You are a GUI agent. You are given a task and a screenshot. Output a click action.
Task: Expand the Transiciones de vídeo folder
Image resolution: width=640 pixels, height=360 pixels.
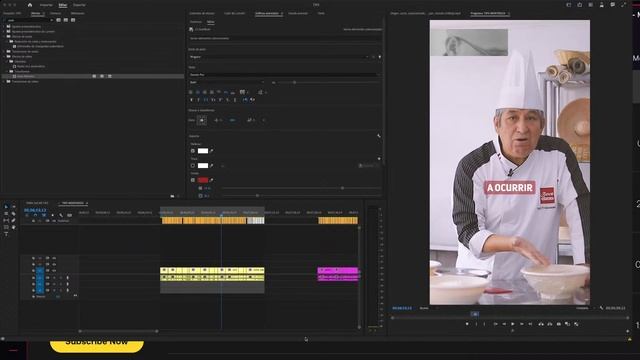click(4, 81)
